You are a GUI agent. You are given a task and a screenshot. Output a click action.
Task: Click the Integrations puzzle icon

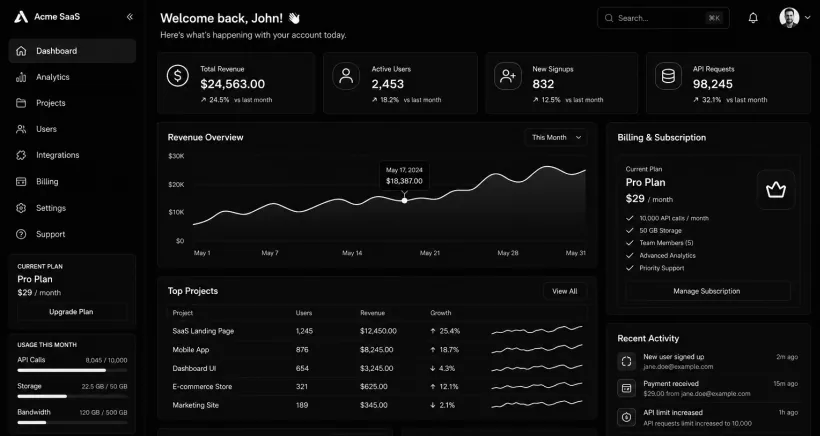coord(21,155)
